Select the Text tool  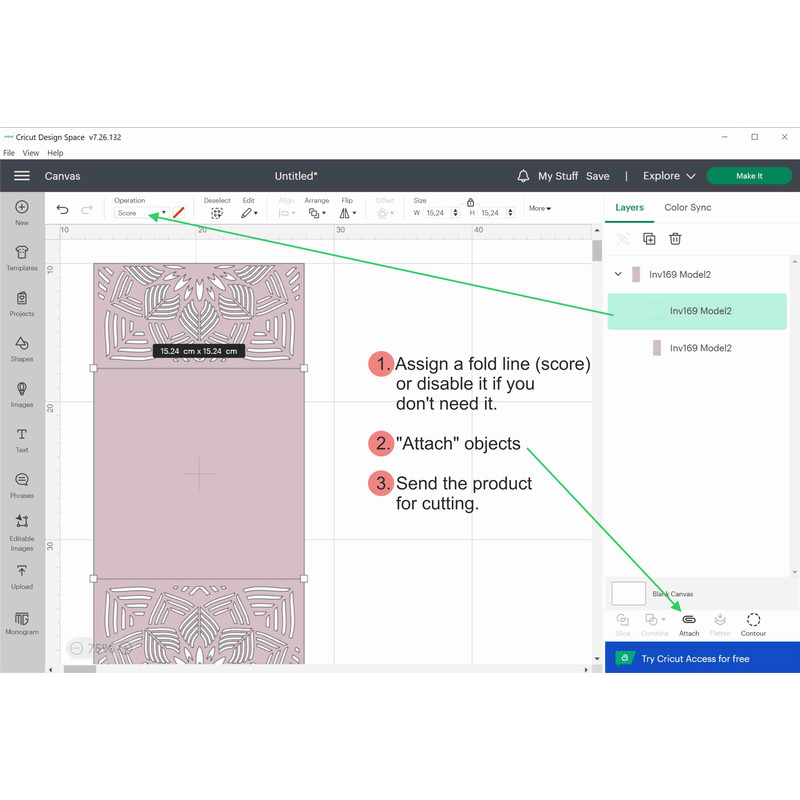pos(21,439)
